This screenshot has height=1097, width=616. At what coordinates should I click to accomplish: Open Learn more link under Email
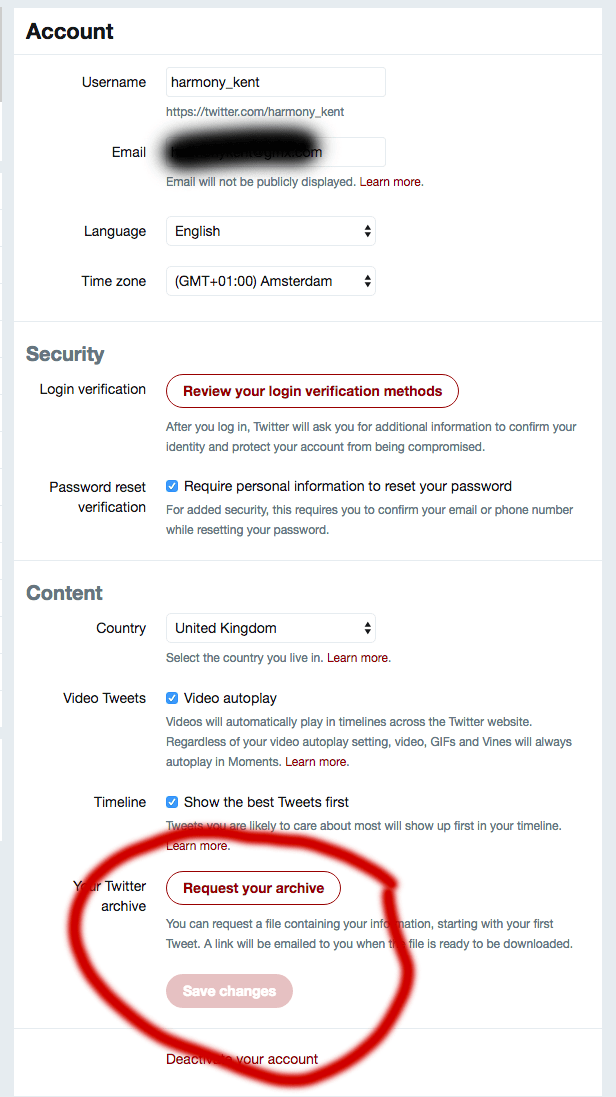[x=391, y=182]
